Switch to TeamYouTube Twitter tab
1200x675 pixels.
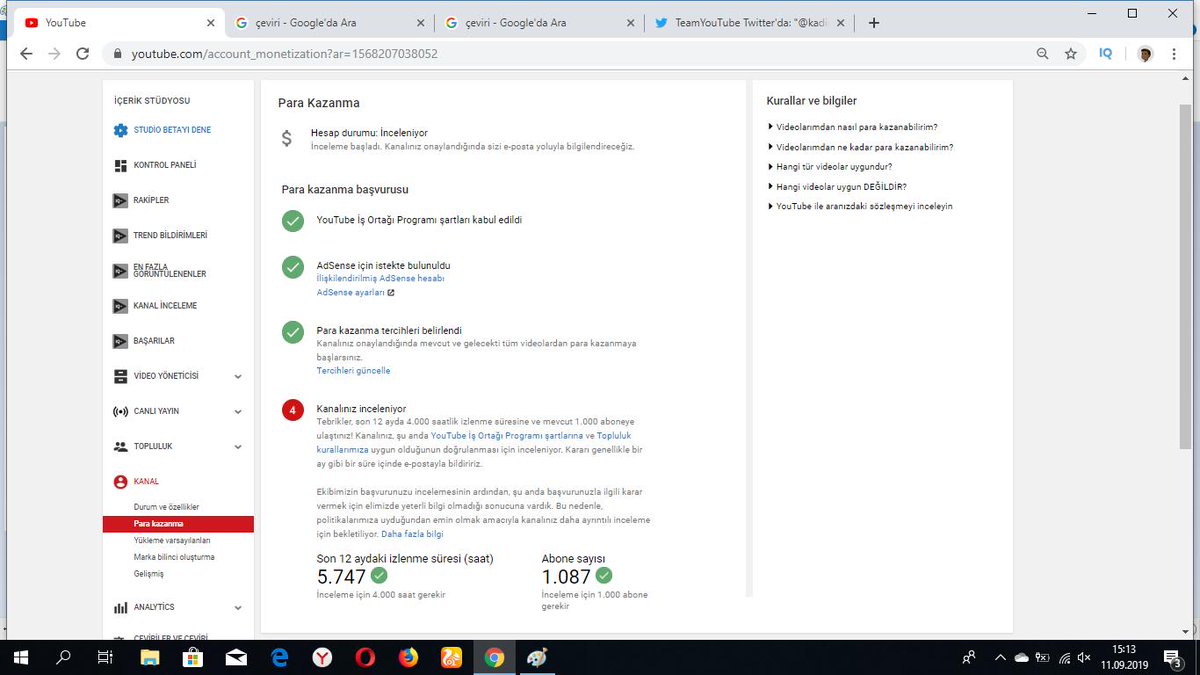pyautogui.click(x=747, y=23)
